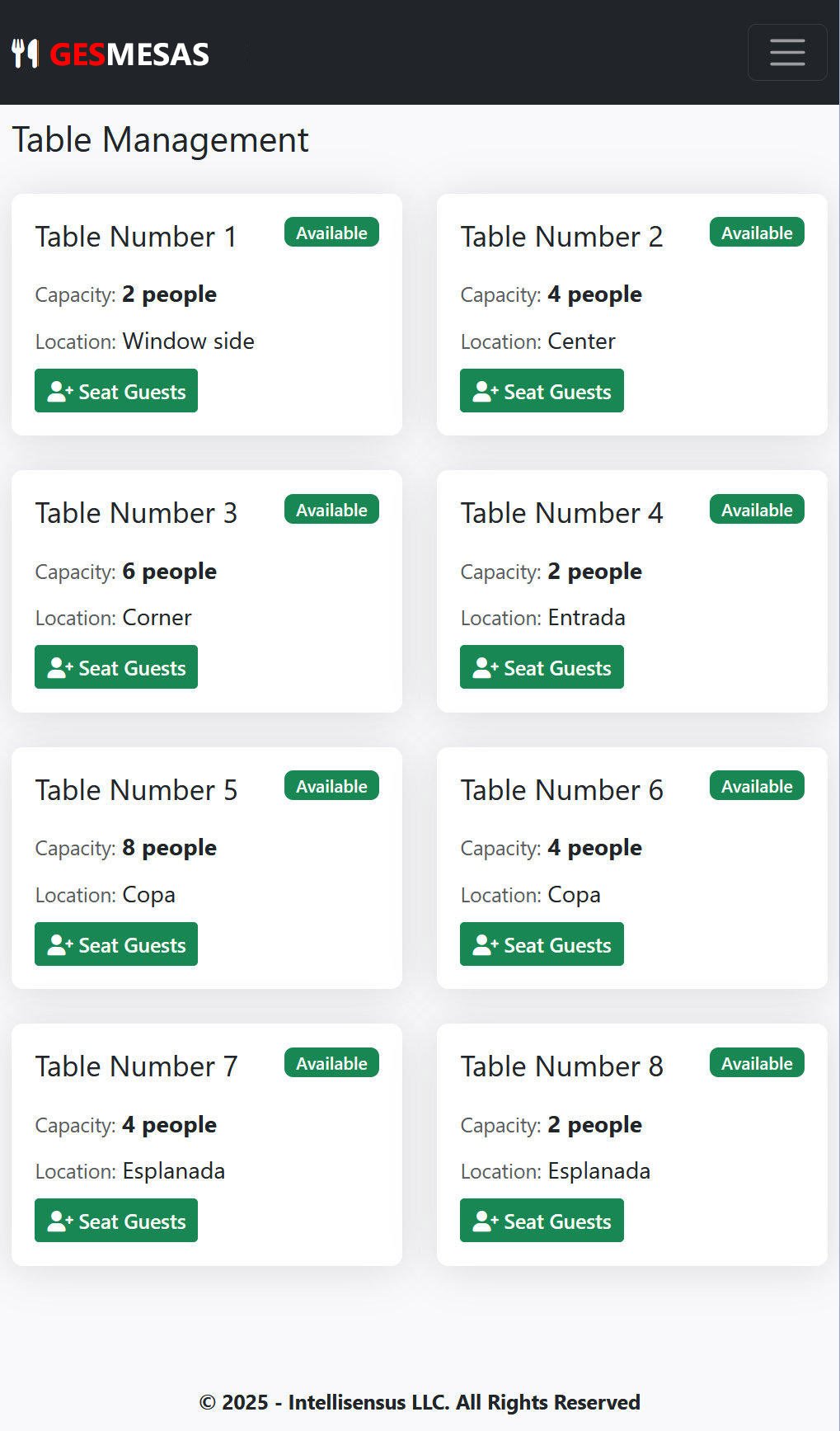
Task: Seat guests at Table Number 1
Action: [x=116, y=391]
